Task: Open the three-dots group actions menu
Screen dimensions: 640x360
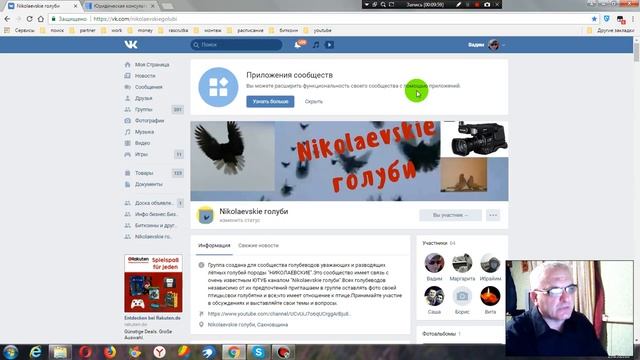Action: tap(493, 215)
